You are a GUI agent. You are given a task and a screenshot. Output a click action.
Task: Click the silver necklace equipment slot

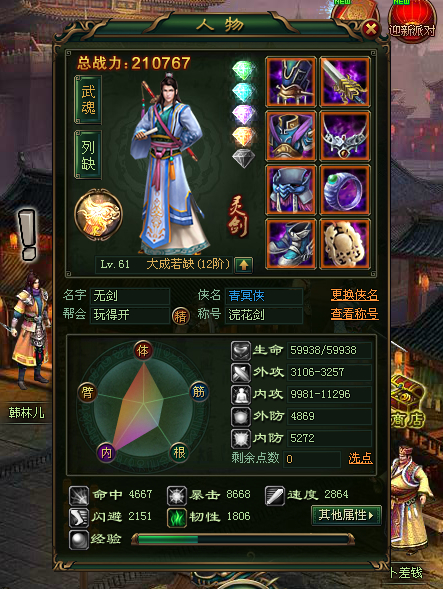(x=345, y=136)
